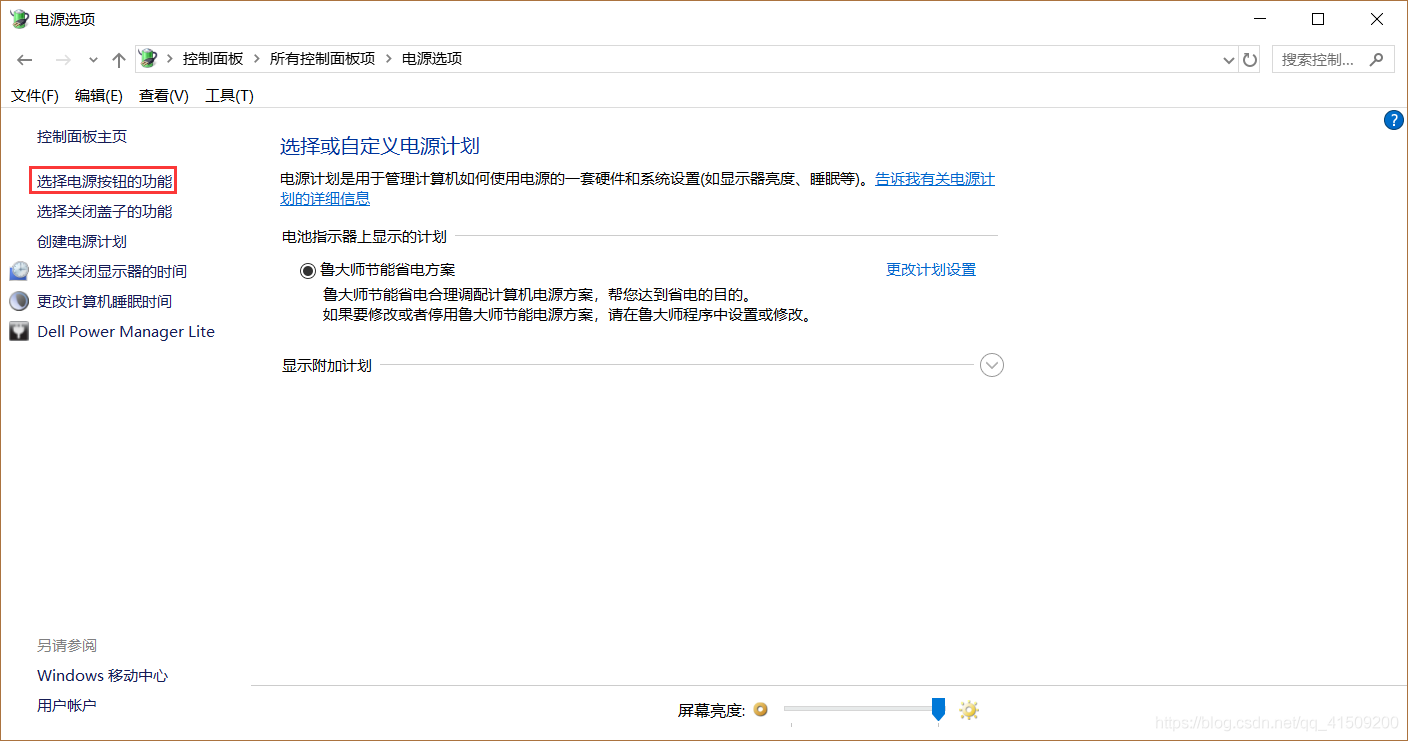Click the window title bar Power Options icon

pyautogui.click(x=20, y=19)
